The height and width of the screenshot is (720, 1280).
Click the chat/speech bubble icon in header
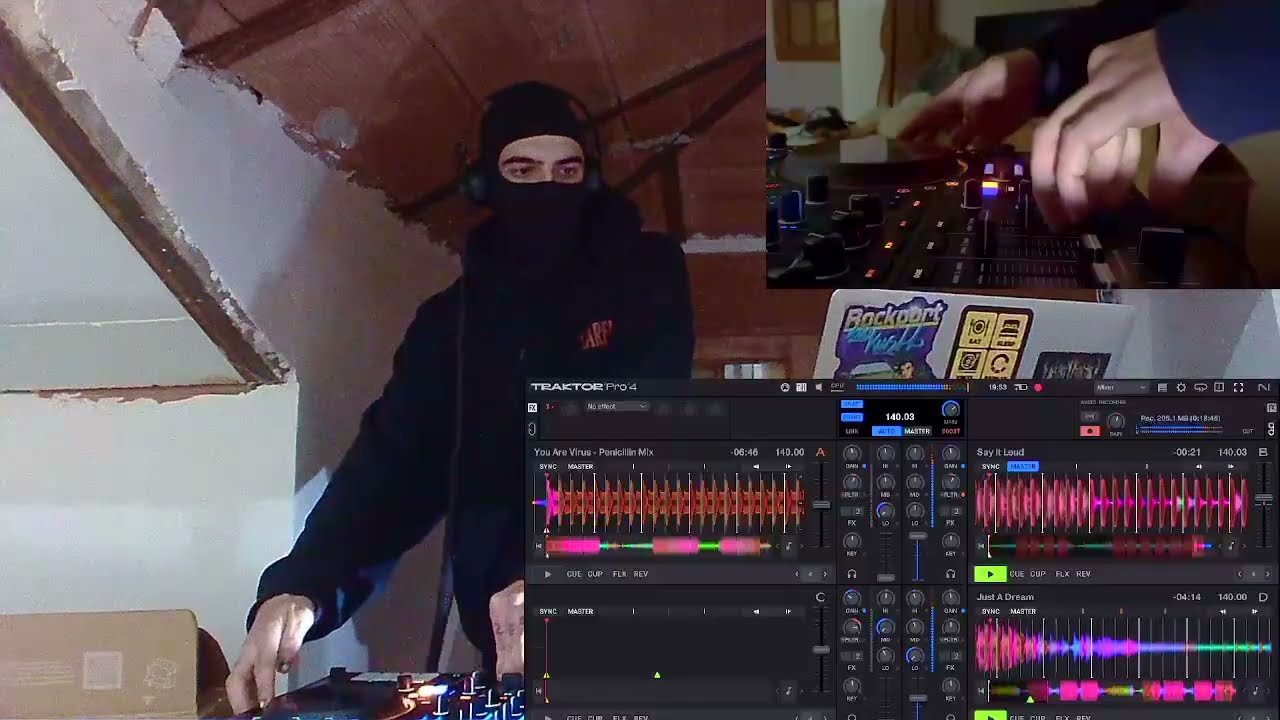(1200, 387)
